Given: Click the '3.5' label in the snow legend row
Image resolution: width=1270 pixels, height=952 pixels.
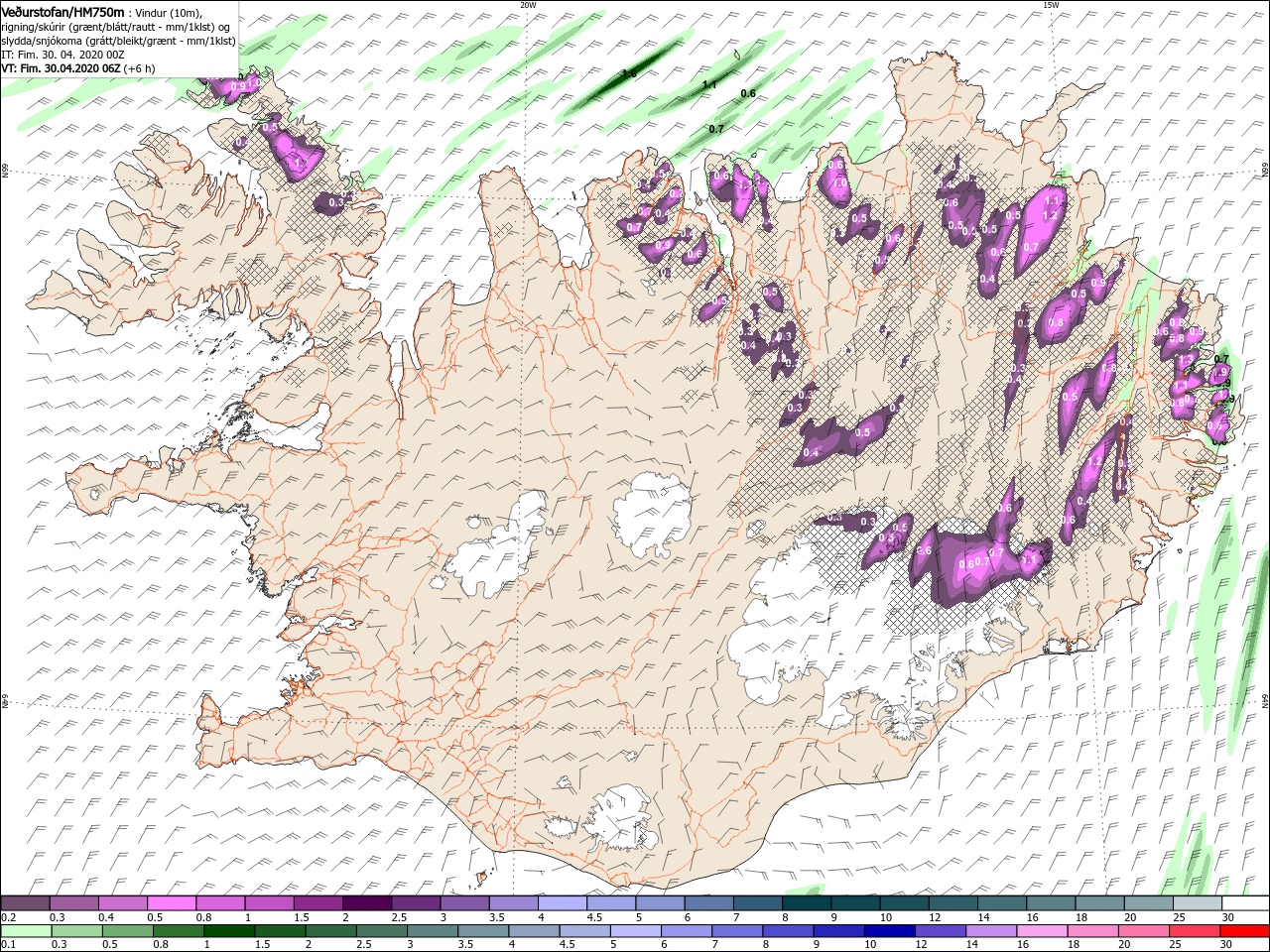Looking at the screenshot, I should [x=496, y=918].
